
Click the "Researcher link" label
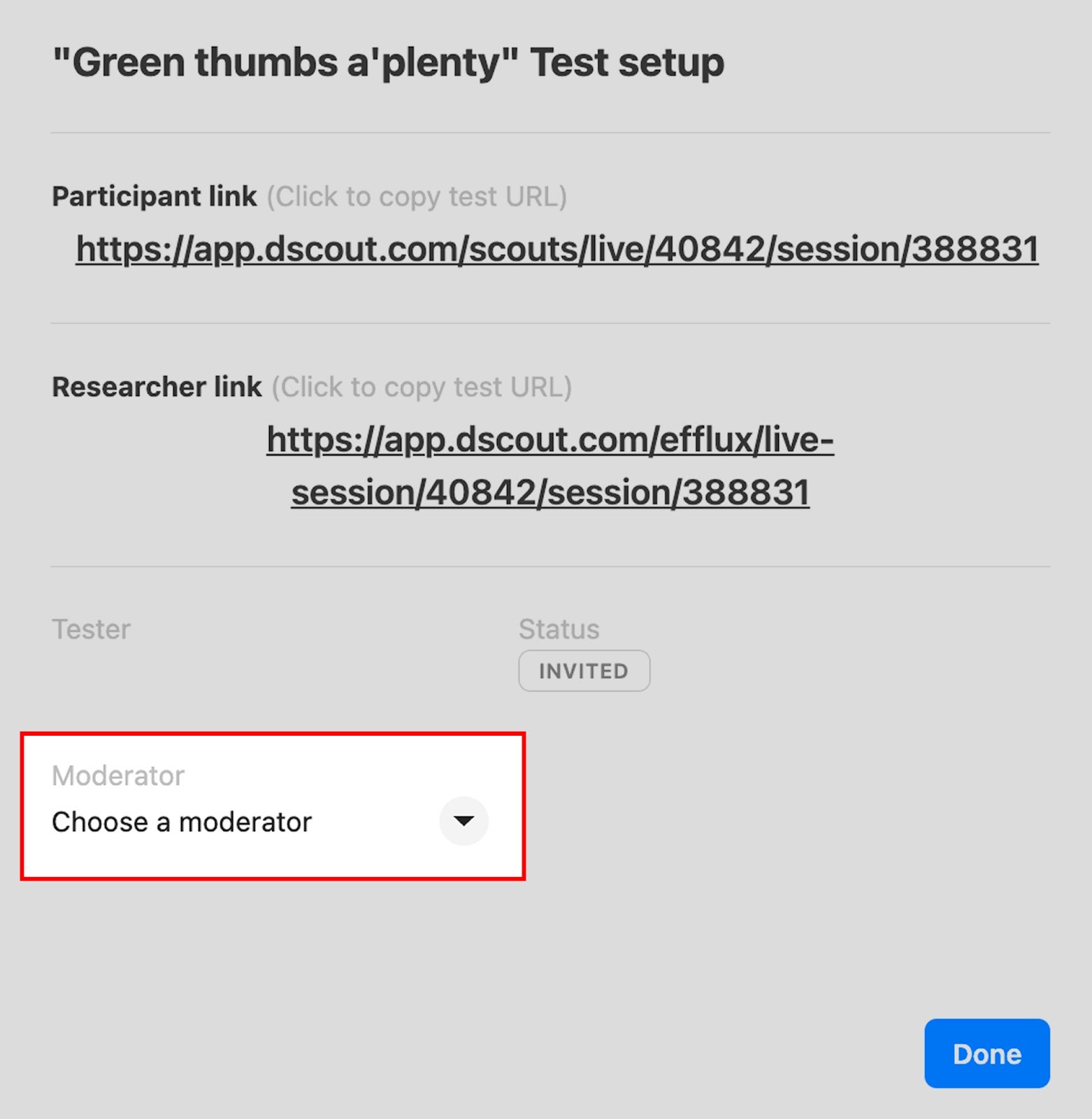pyautogui.click(x=157, y=387)
